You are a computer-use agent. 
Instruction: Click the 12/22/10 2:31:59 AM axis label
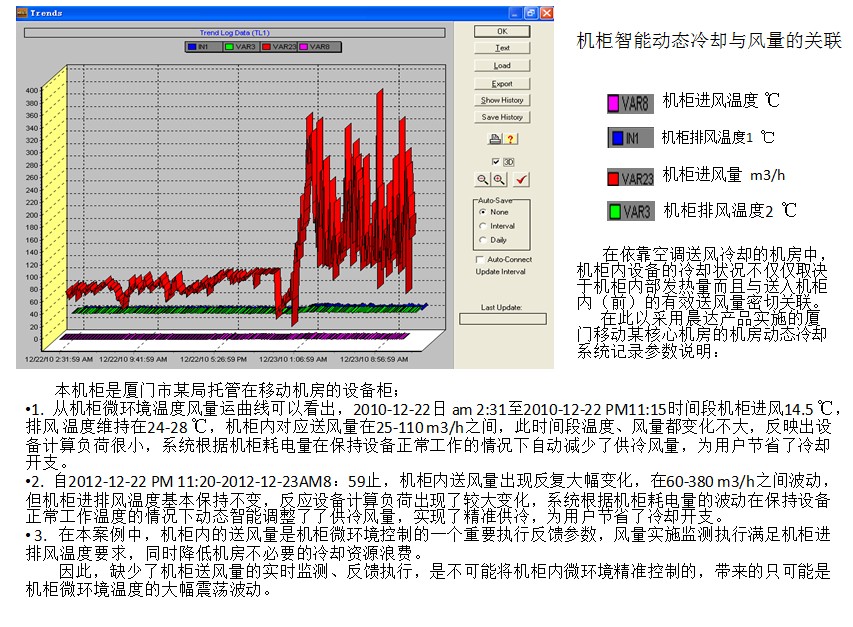(59, 359)
